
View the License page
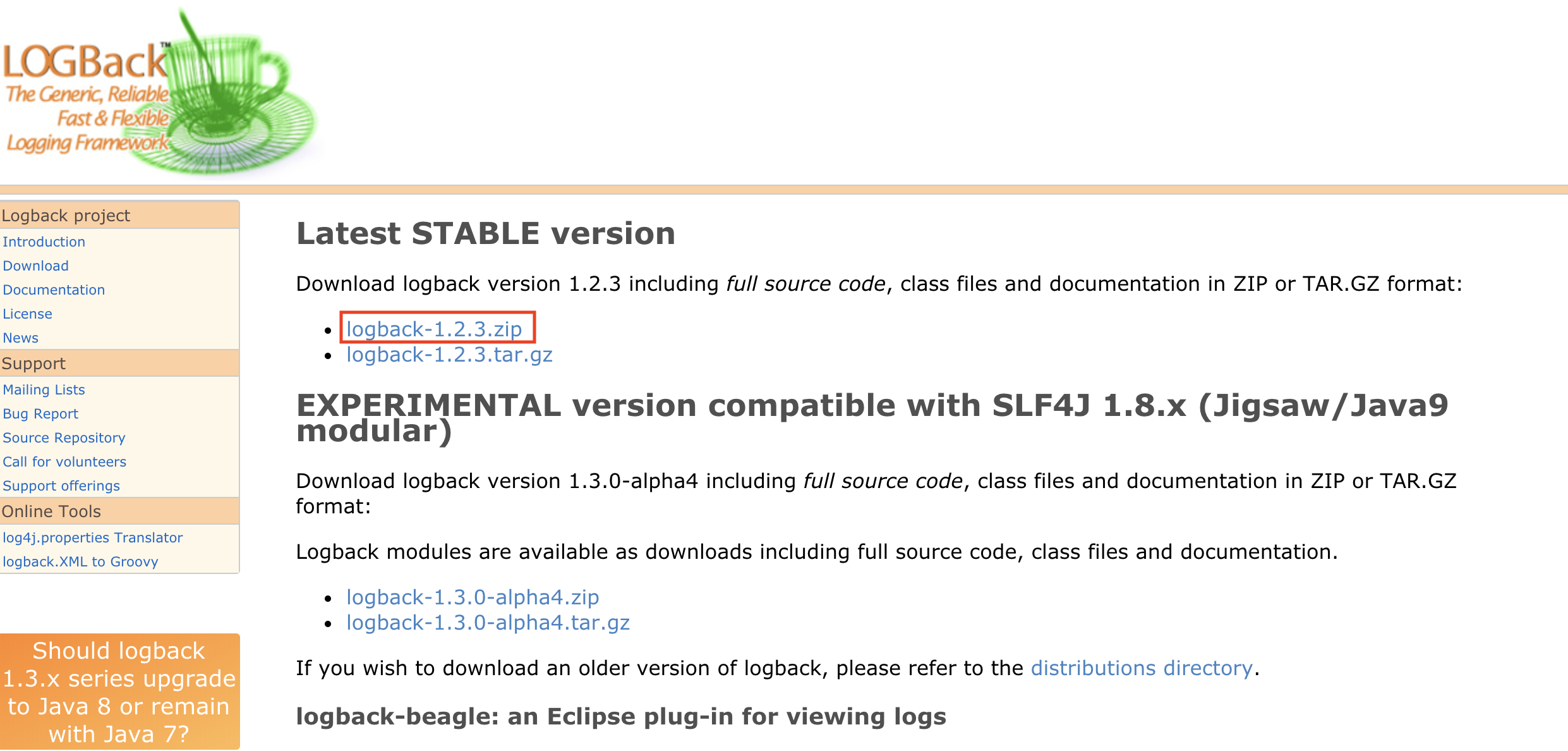27,314
